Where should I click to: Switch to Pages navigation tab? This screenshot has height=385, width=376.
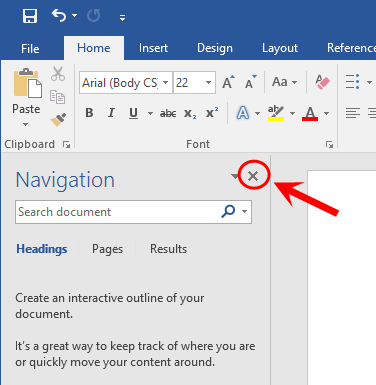pos(107,249)
